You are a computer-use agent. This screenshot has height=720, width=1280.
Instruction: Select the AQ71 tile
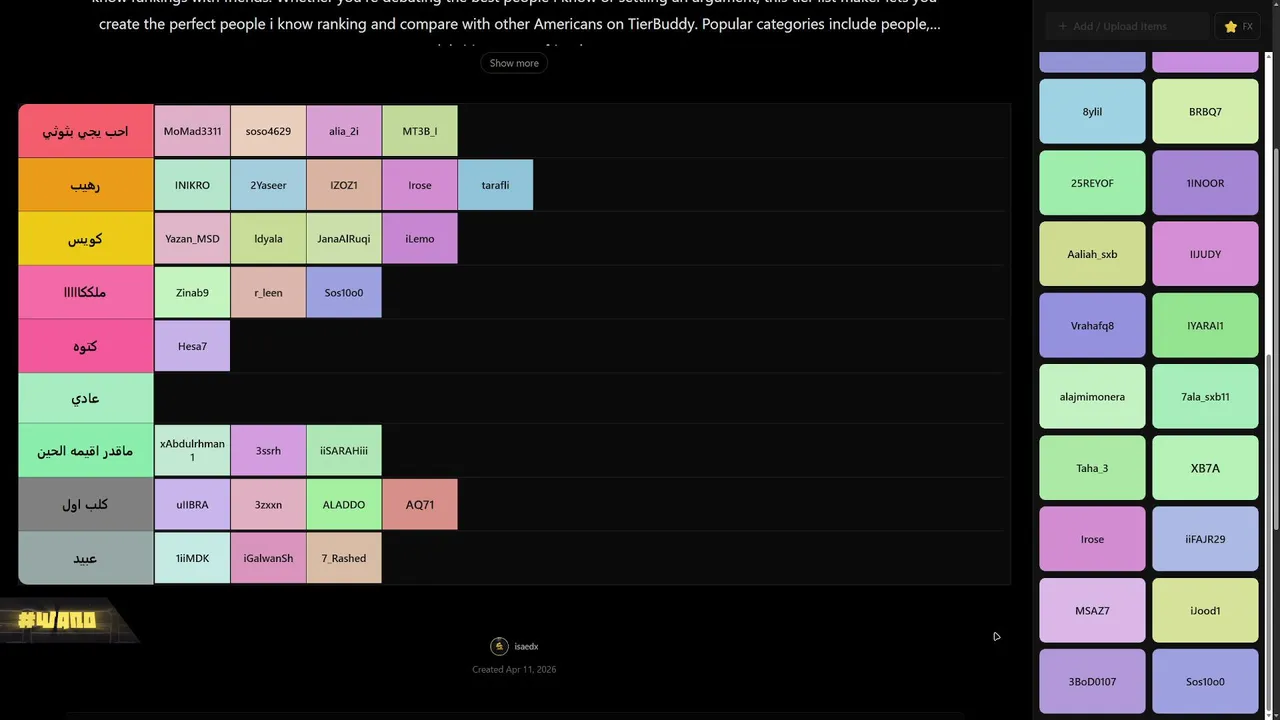point(420,505)
